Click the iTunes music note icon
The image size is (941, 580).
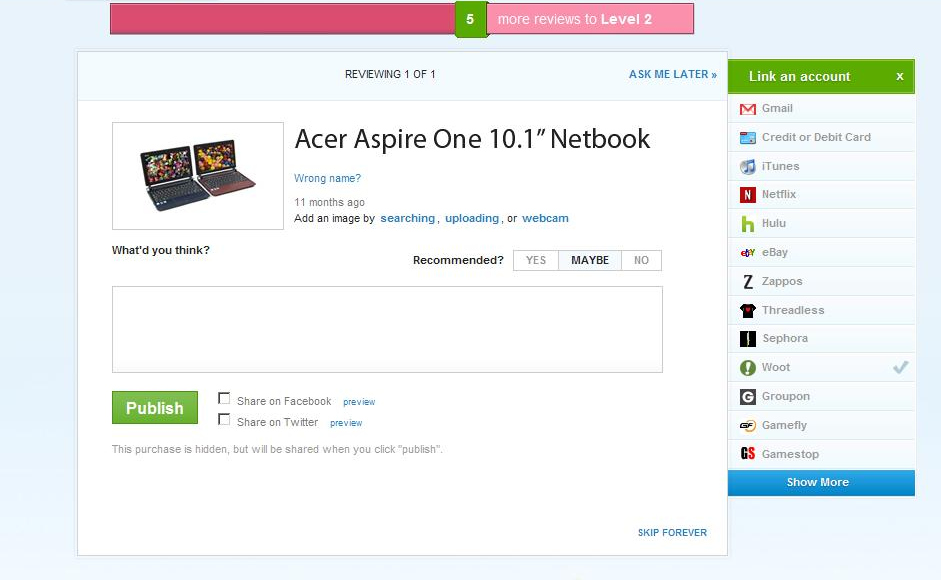(x=748, y=166)
